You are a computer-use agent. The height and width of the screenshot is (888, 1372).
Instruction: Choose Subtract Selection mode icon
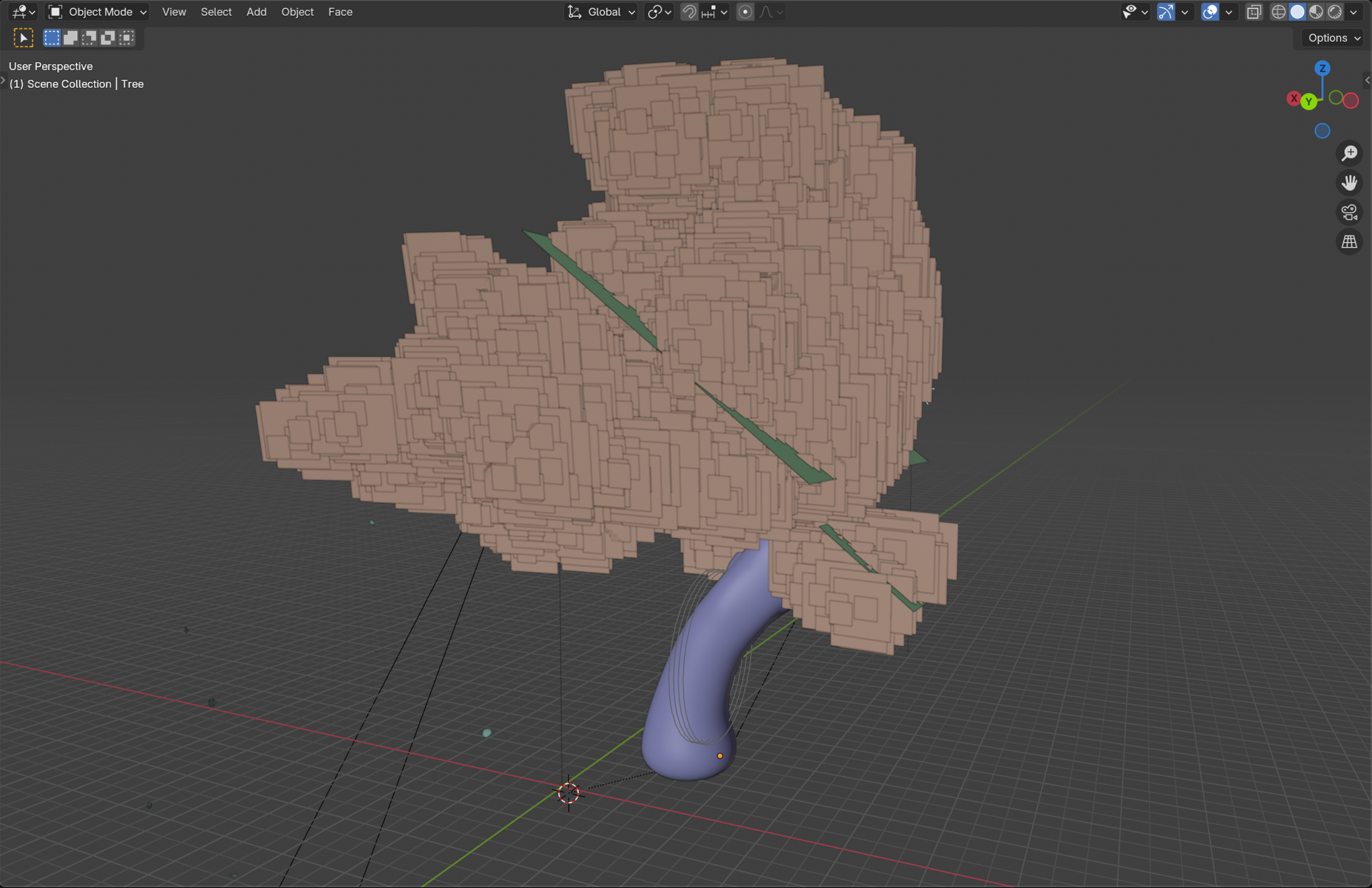89,38
